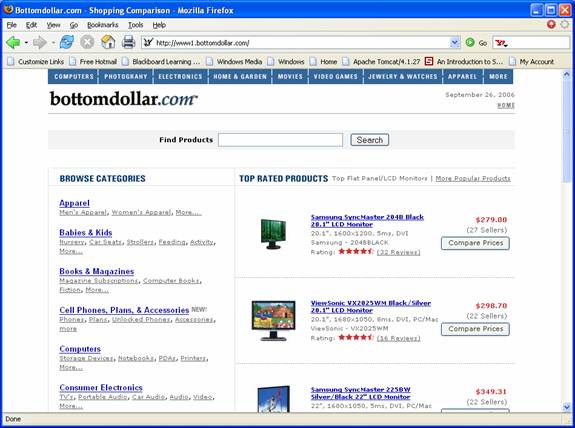This screenshot has width=575, height=428.
Task: Reload the page with the Refresh icon
Action: click(67, 43)
